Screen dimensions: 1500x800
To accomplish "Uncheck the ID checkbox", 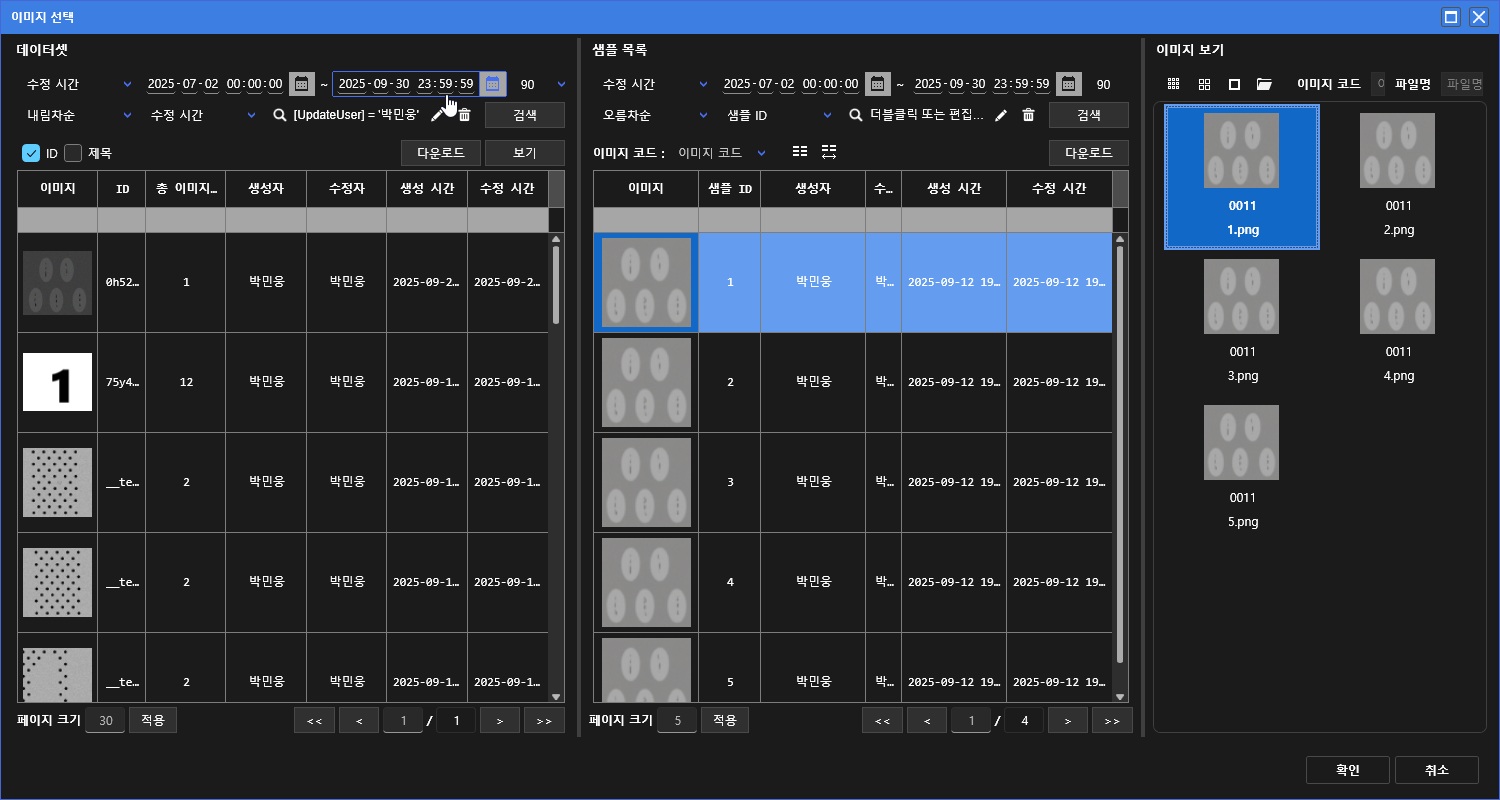I will (x=30, y=153).
